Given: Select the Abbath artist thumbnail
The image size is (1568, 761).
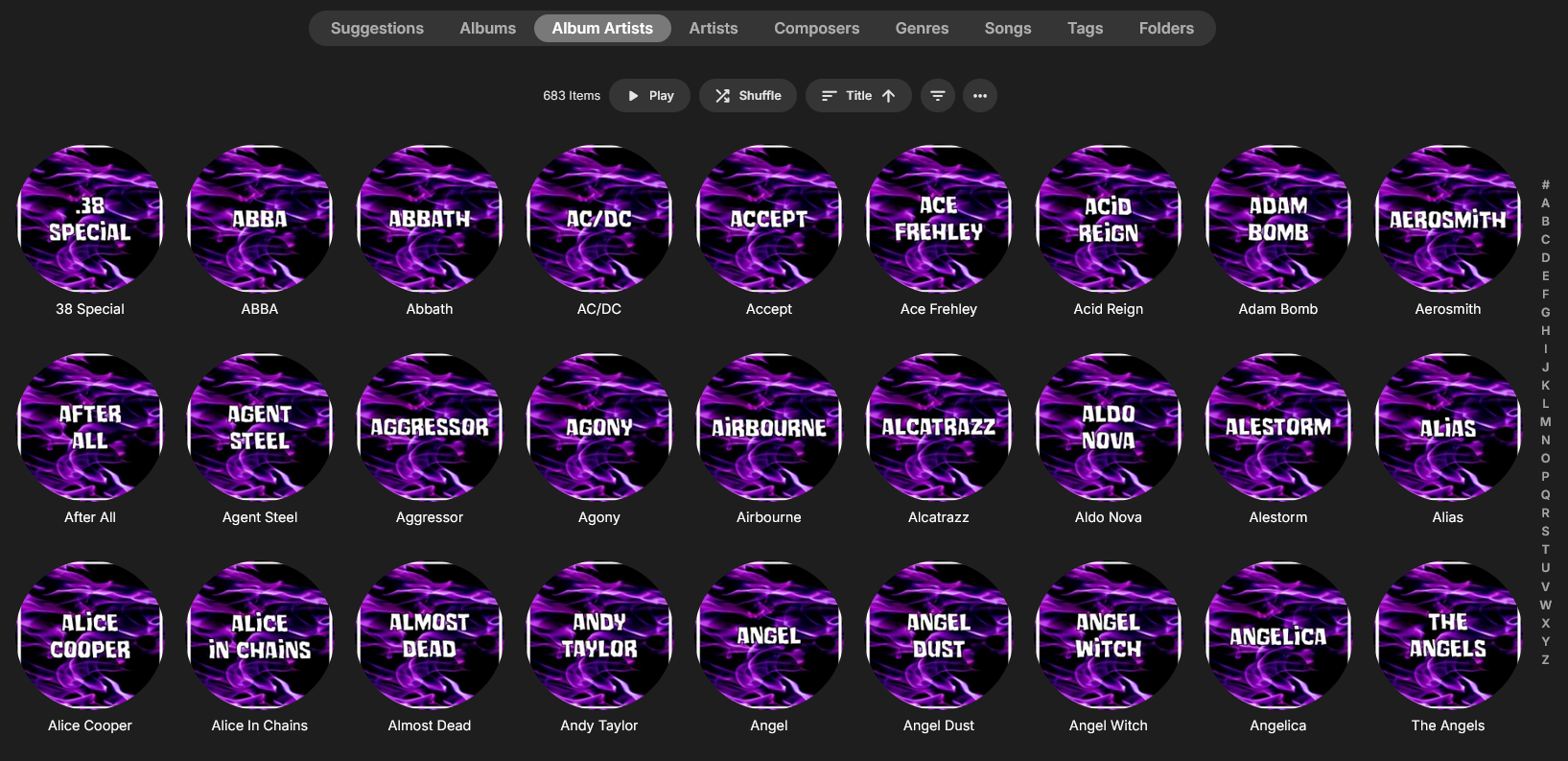Looking at the screenshot, I should tap(430, 219).
